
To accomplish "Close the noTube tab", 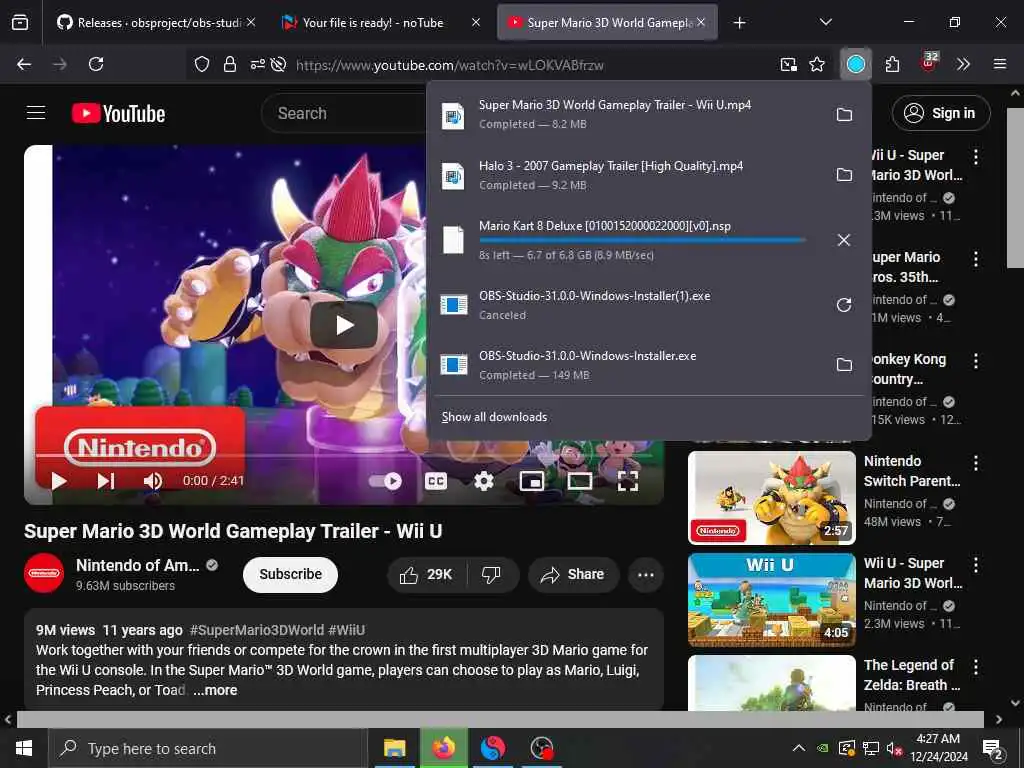I will coord(476,22).
